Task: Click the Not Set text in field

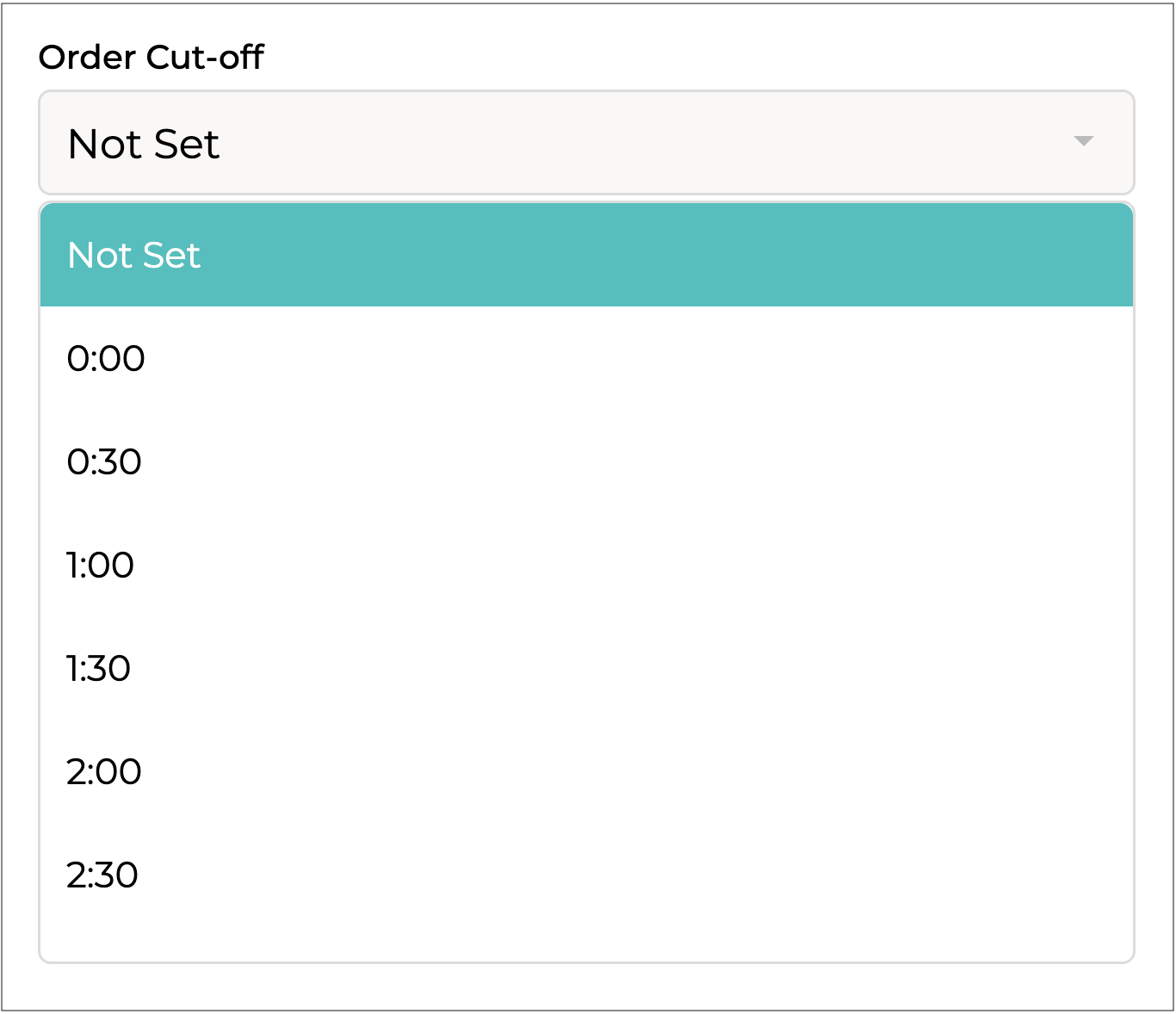Action: click(x=144, y=144)
